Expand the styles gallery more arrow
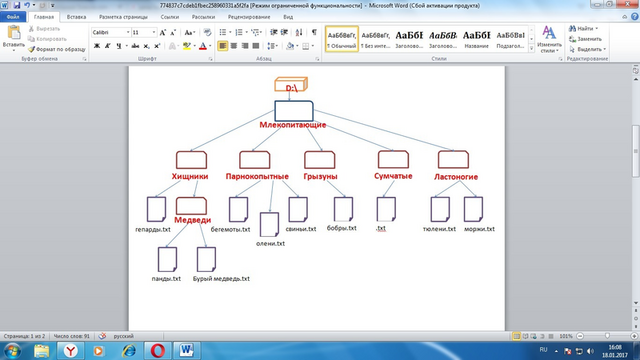The width and height of the screenshot is (640, 360). [x=531, y=49]
